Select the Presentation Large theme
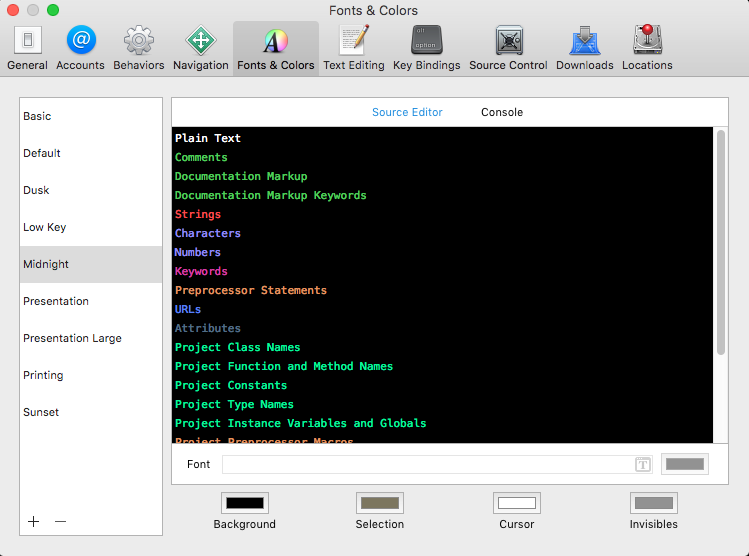The width and height of the screenshot is (749, 556). pyautogui.click(x=91, y=338)
